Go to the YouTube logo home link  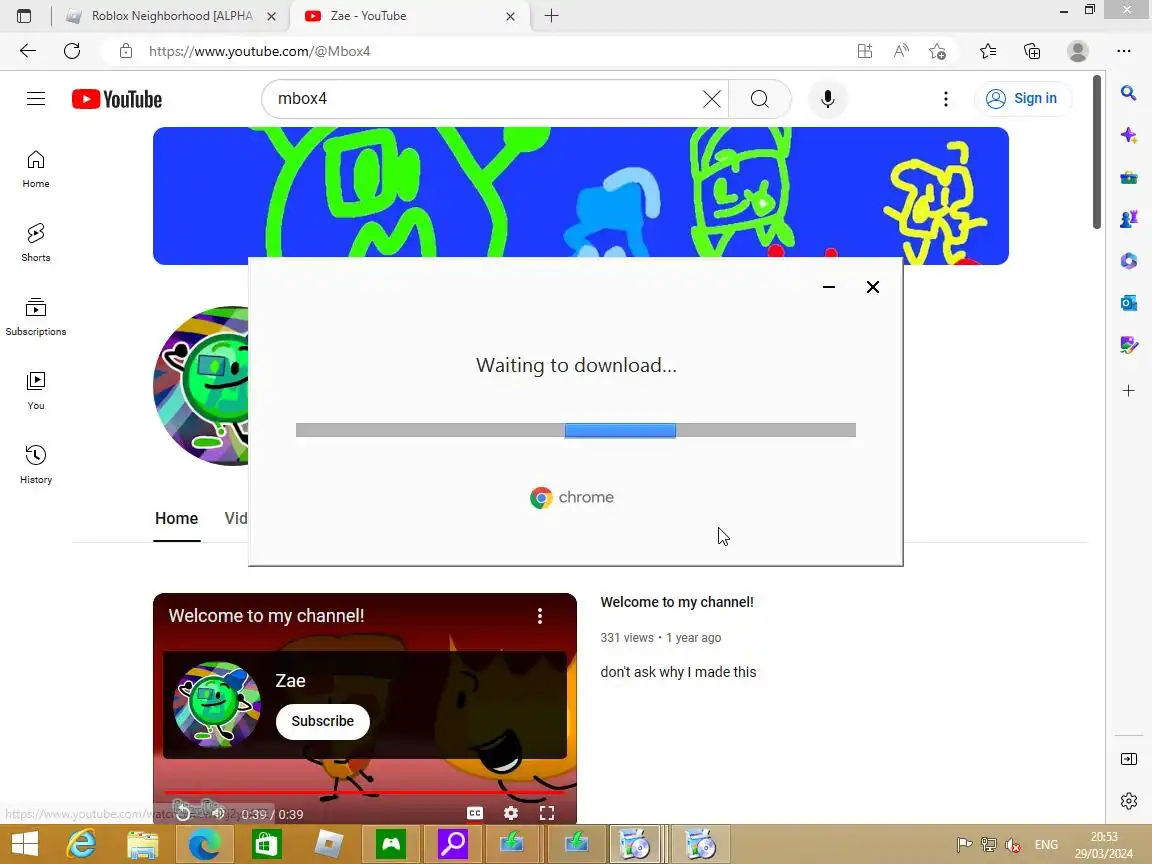pos(117,99)
